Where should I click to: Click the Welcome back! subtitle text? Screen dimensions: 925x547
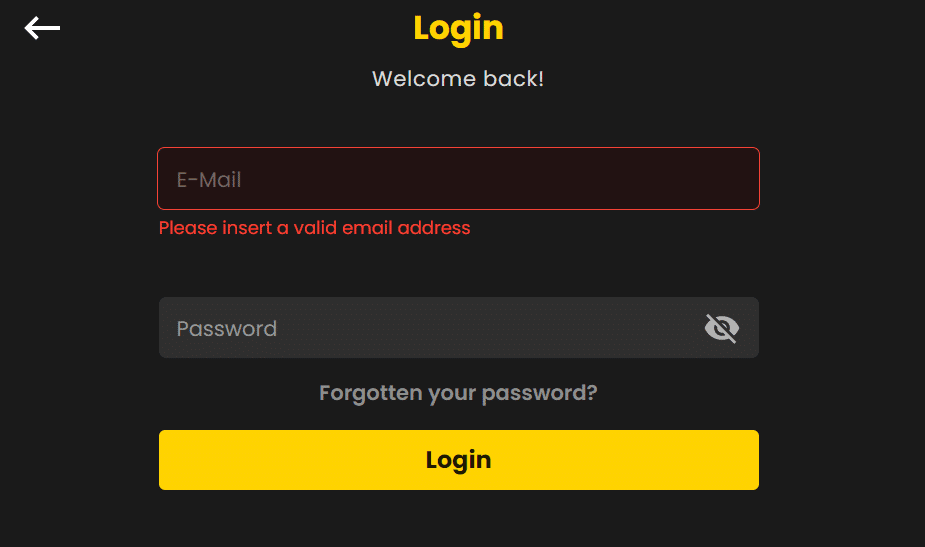pyautogui.click(x=458, y=78)
